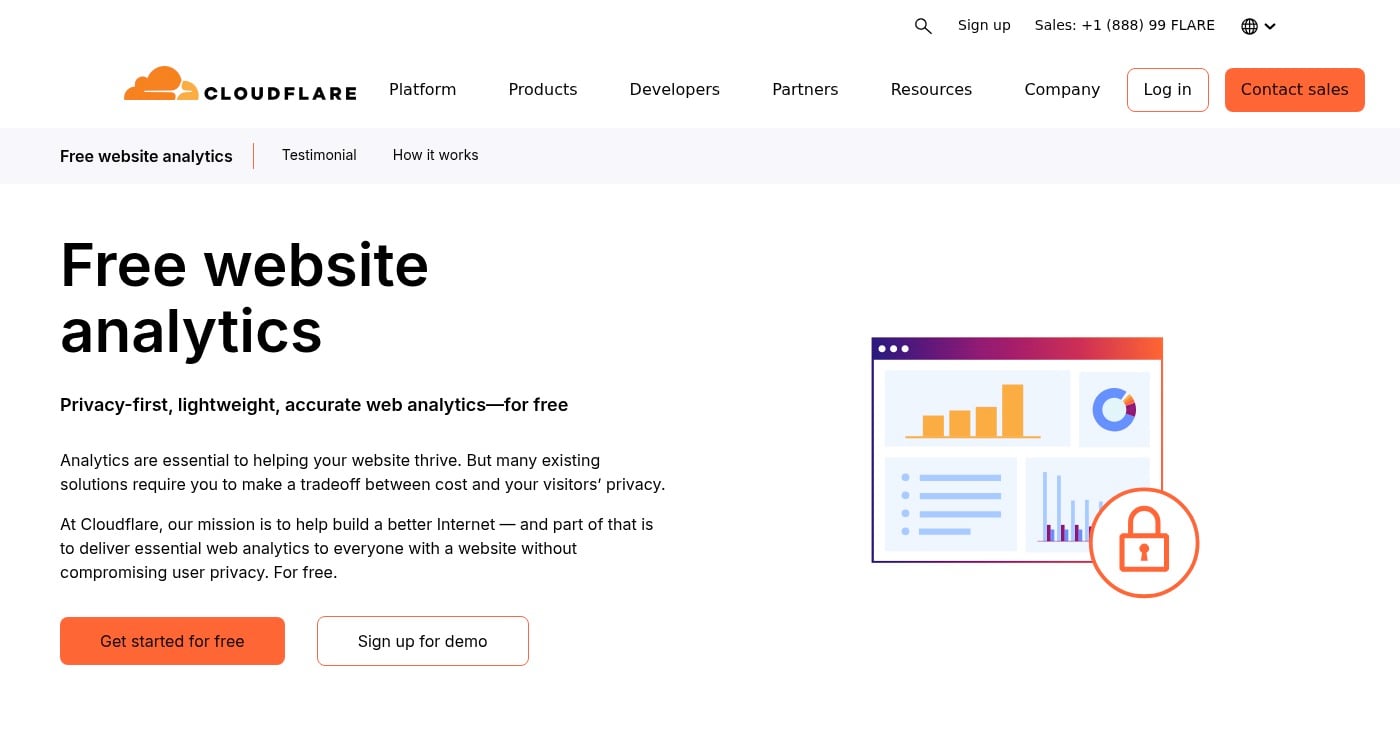Open the globe language selector
Image resolution: width=1400 pixels, height=735 pixels.
(1258, 26)
